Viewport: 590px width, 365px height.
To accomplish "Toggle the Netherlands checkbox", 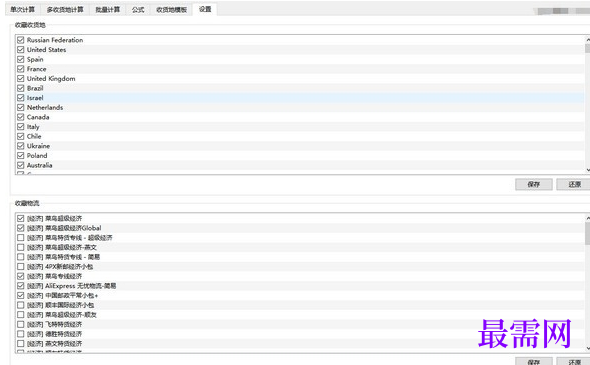I will 21,107.
